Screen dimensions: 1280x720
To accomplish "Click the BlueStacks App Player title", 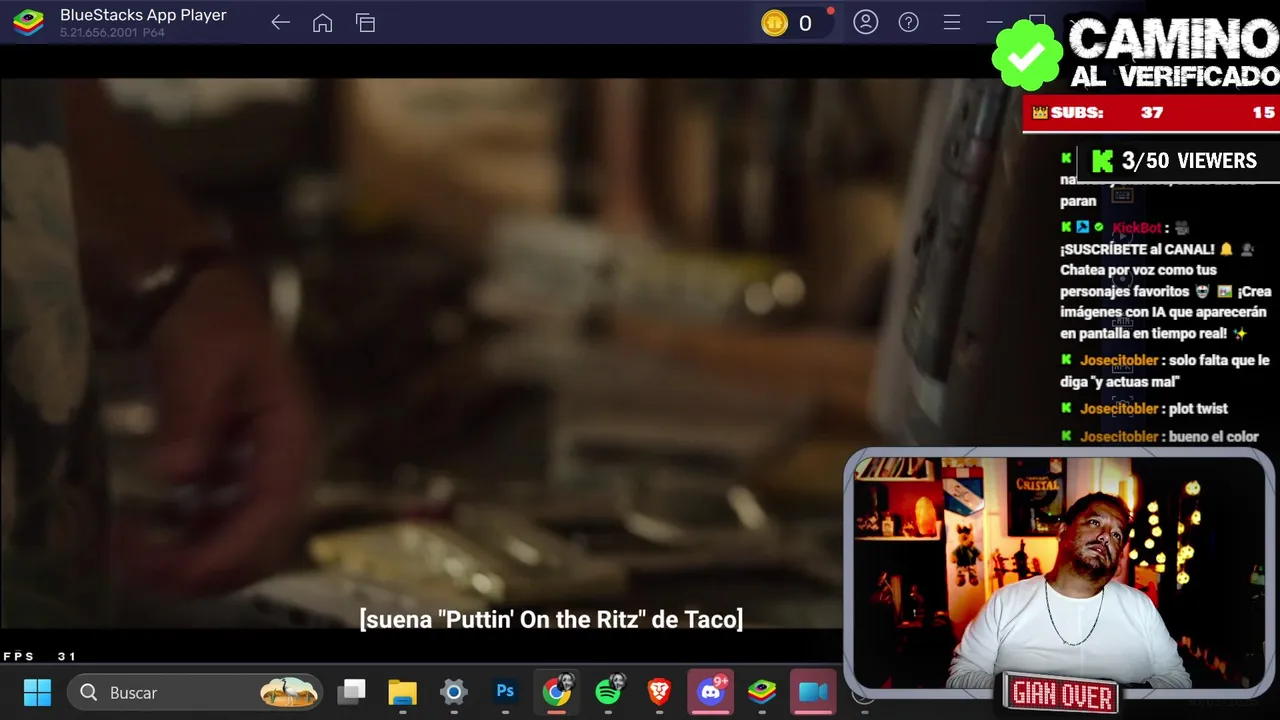I will click(x=143, y=15).
